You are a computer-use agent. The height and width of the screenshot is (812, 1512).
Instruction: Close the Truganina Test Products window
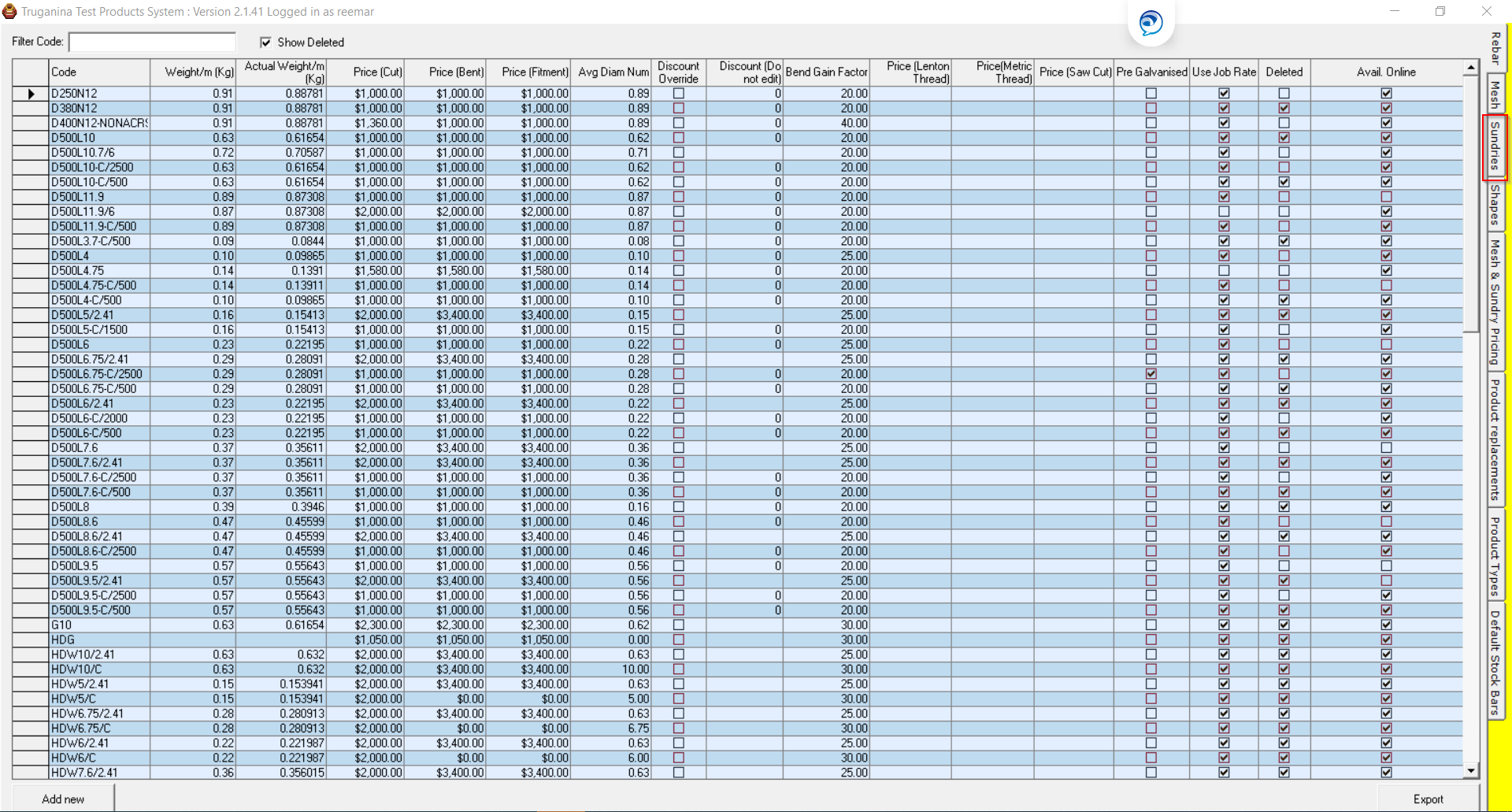point(1486,12)
